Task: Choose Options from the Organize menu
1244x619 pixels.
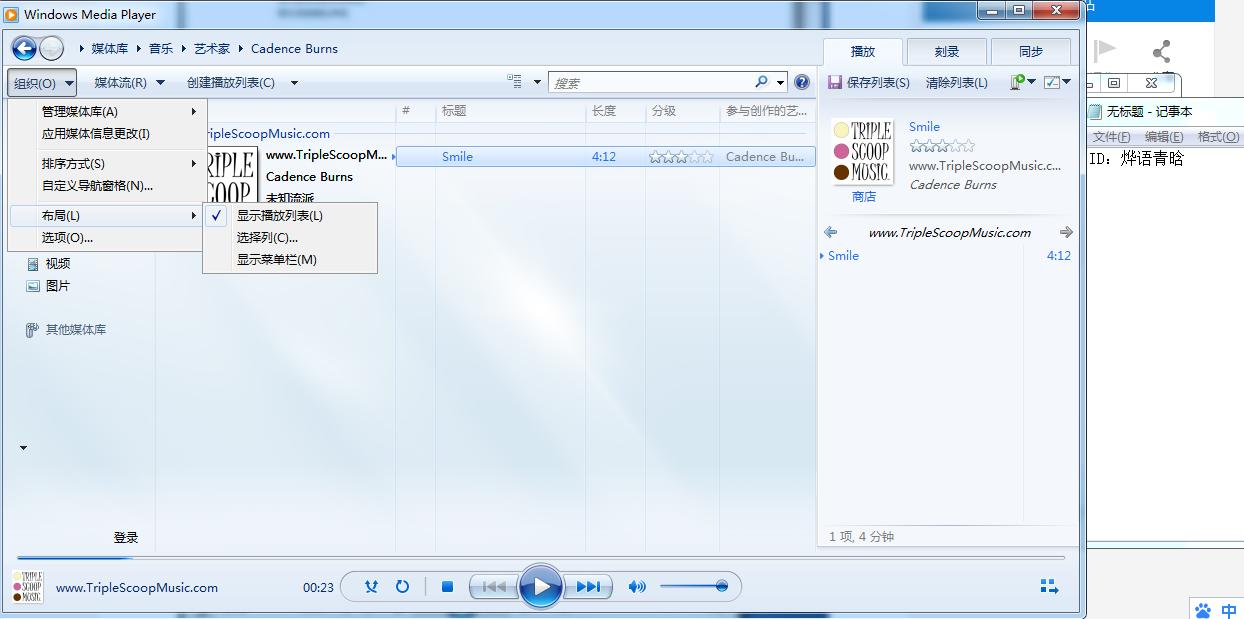Action: point(107,238)
